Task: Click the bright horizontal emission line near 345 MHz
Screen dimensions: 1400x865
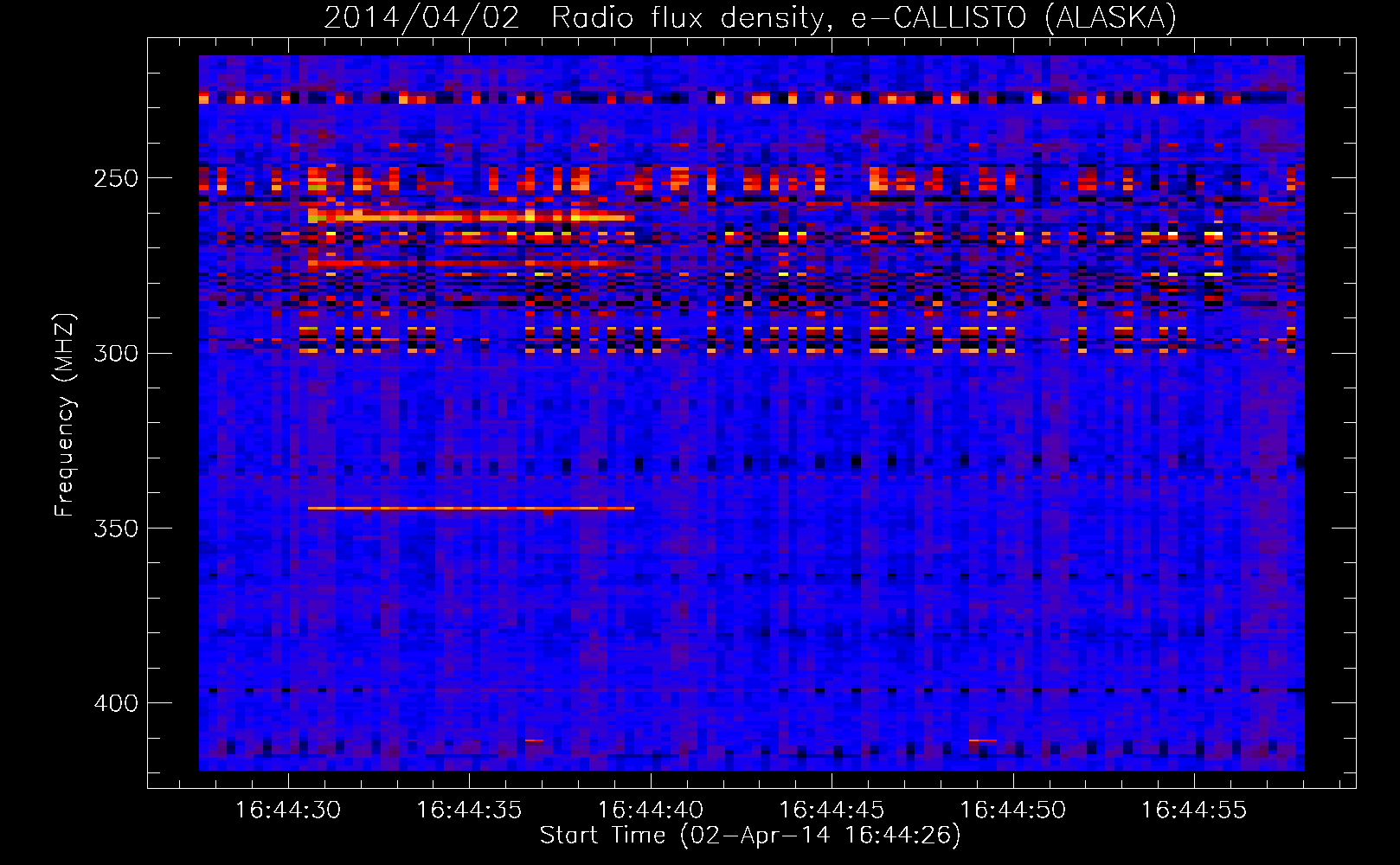Action: (x=471, y=509)
